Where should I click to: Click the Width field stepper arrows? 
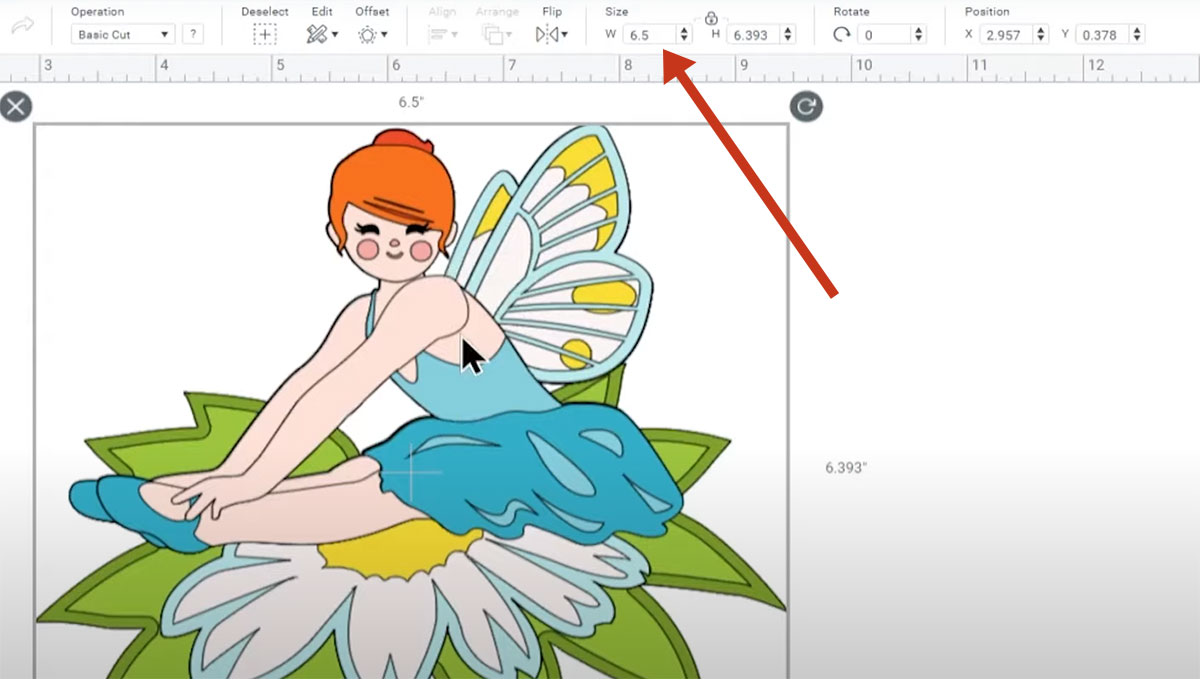[x=684, y=35]
